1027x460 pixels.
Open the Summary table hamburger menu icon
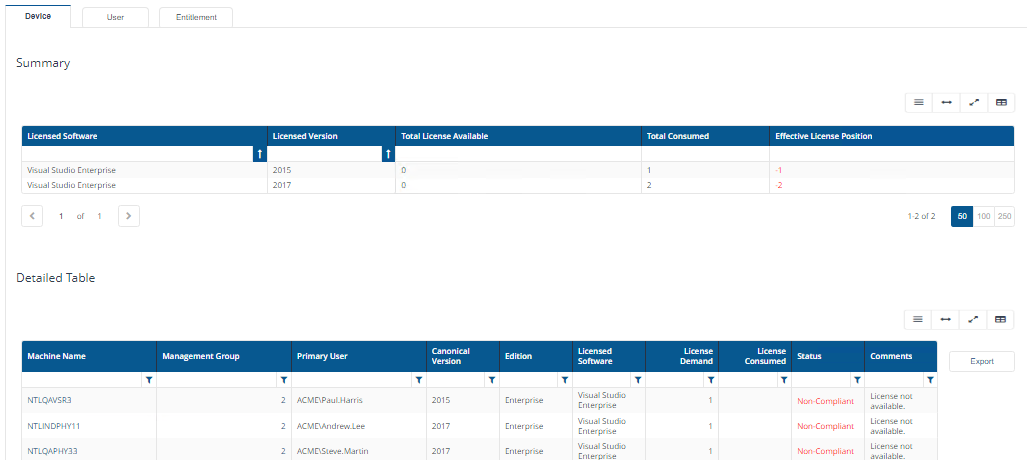pyautogui.click(x=919, y=102)
